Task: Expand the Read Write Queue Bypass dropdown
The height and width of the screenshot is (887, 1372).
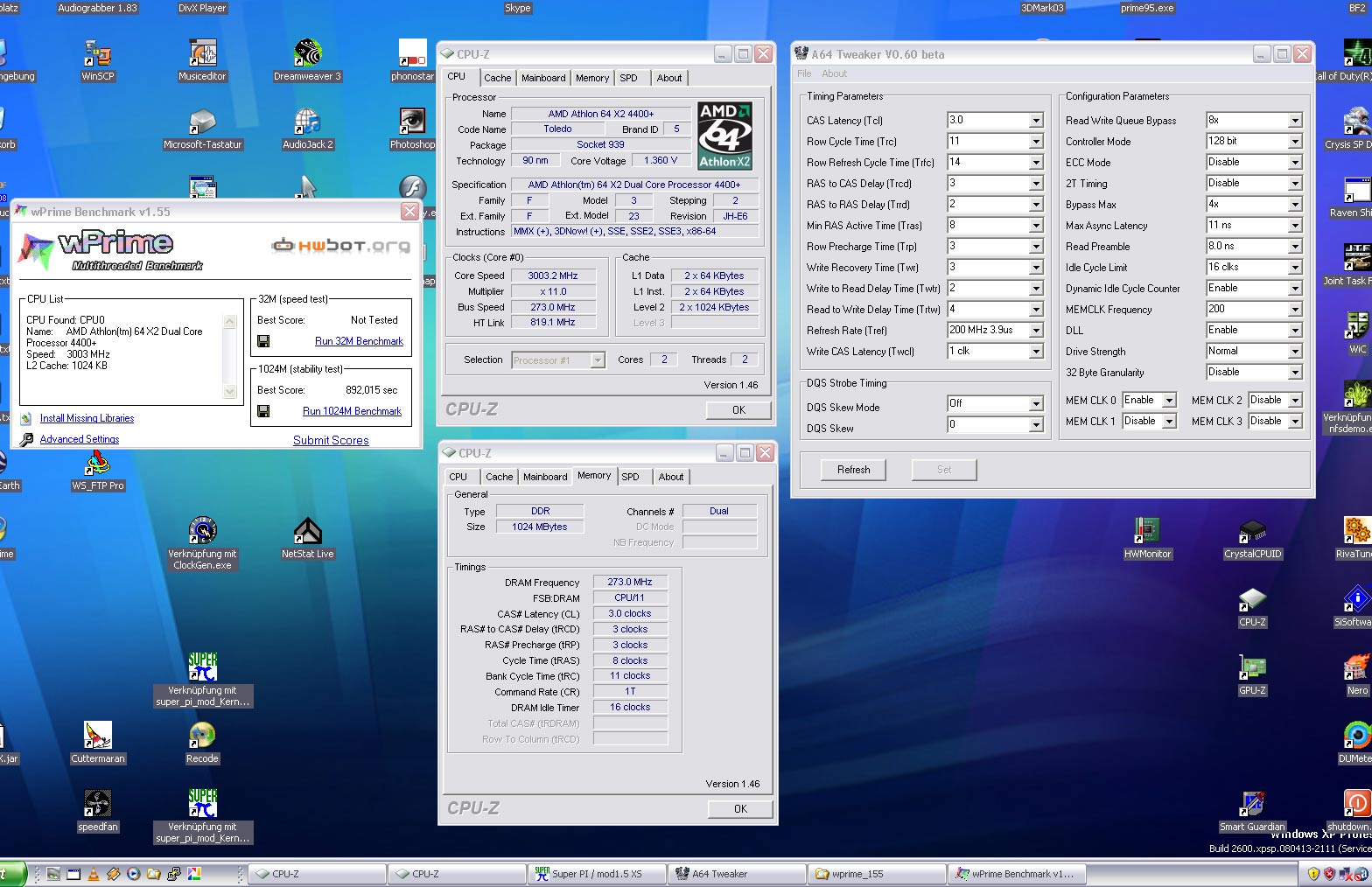Action: (x=1295, y=121)
